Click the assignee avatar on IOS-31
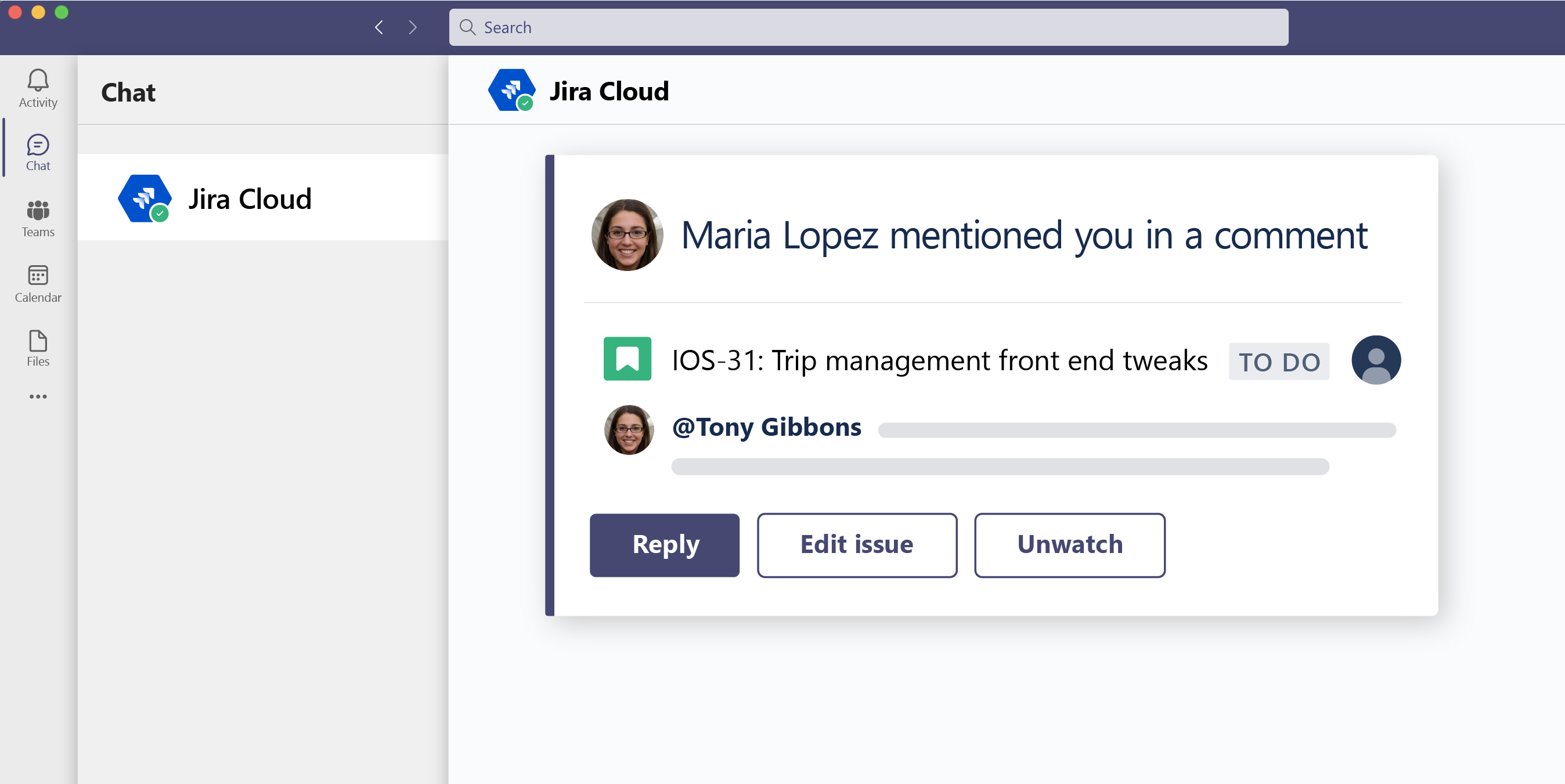 [x=1375, y=360]
